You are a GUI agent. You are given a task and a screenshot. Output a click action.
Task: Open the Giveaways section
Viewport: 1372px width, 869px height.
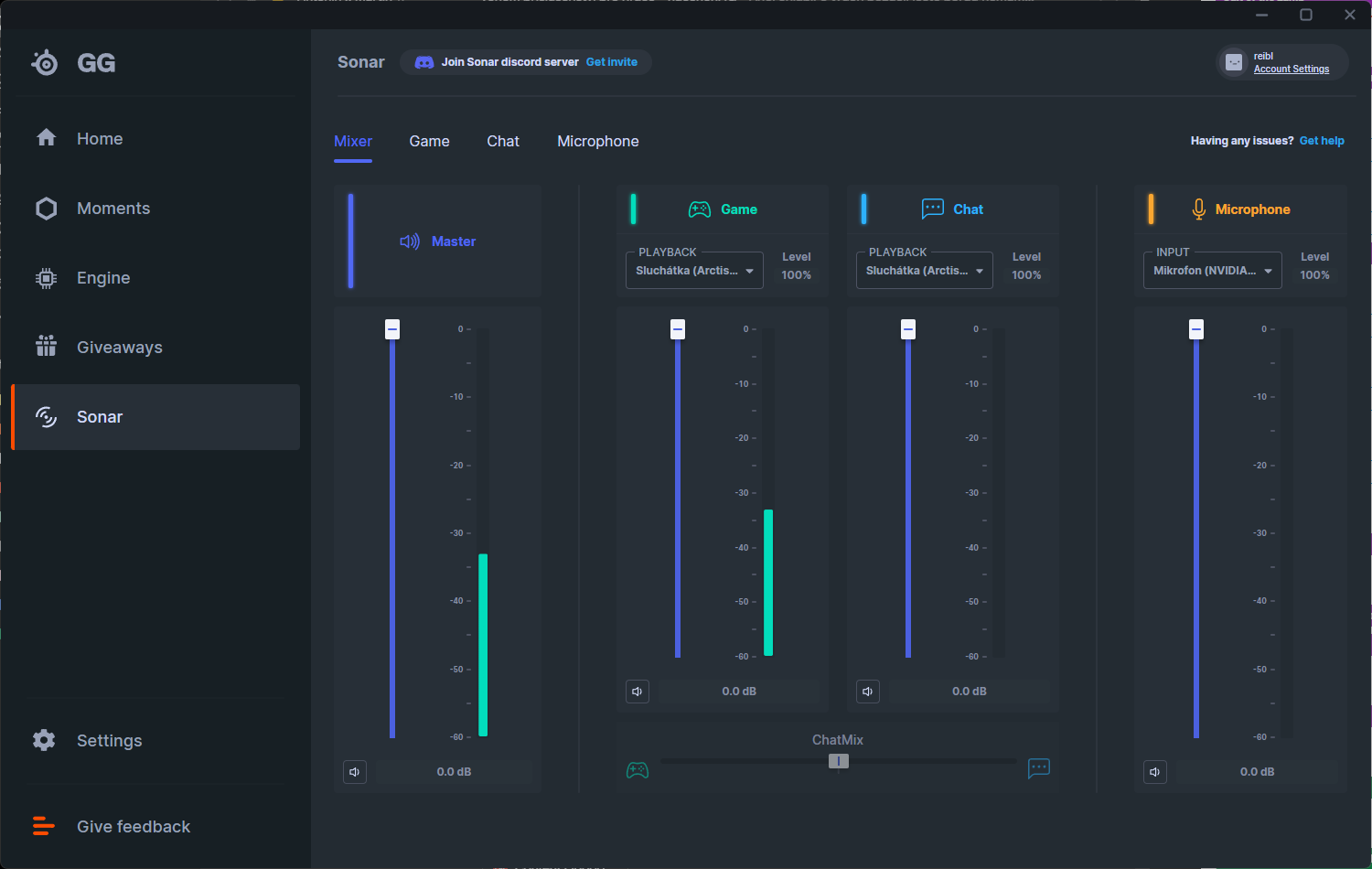(155, 348)
